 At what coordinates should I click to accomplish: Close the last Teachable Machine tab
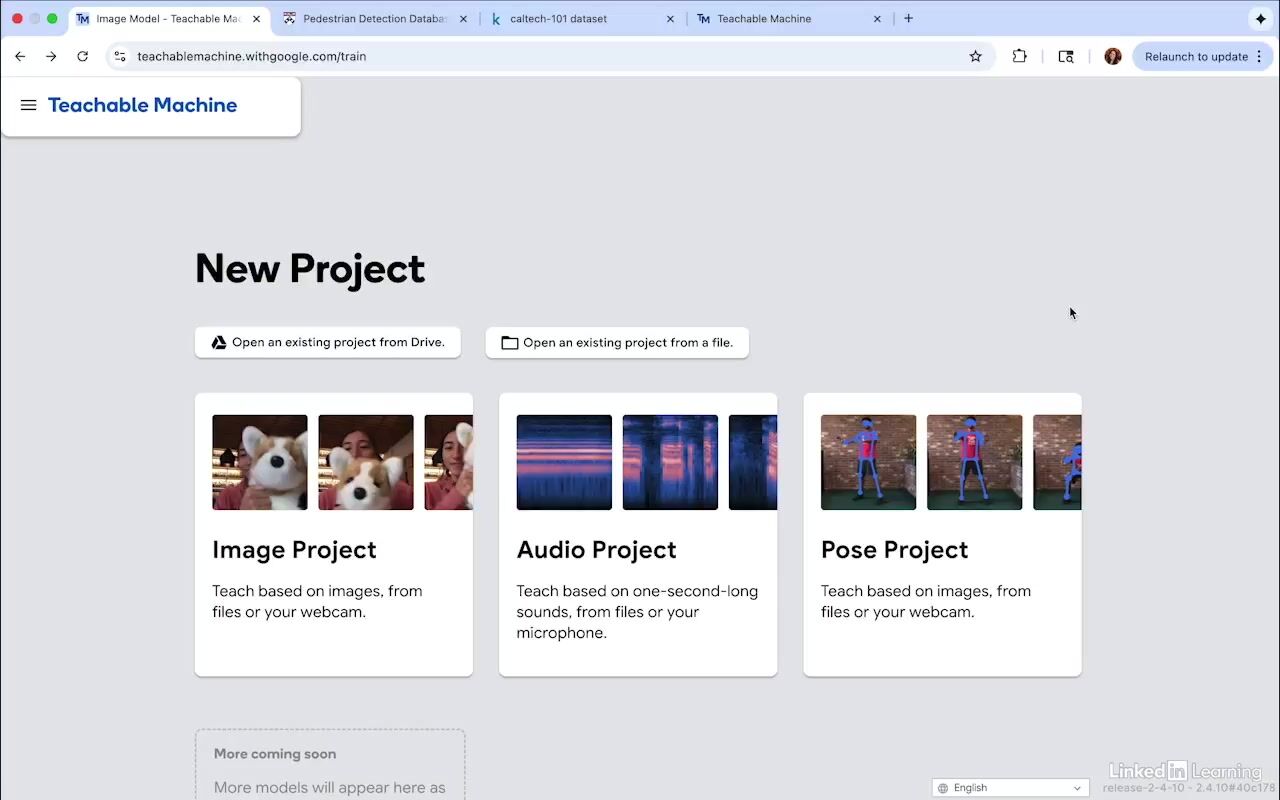(x=877, y=19)
